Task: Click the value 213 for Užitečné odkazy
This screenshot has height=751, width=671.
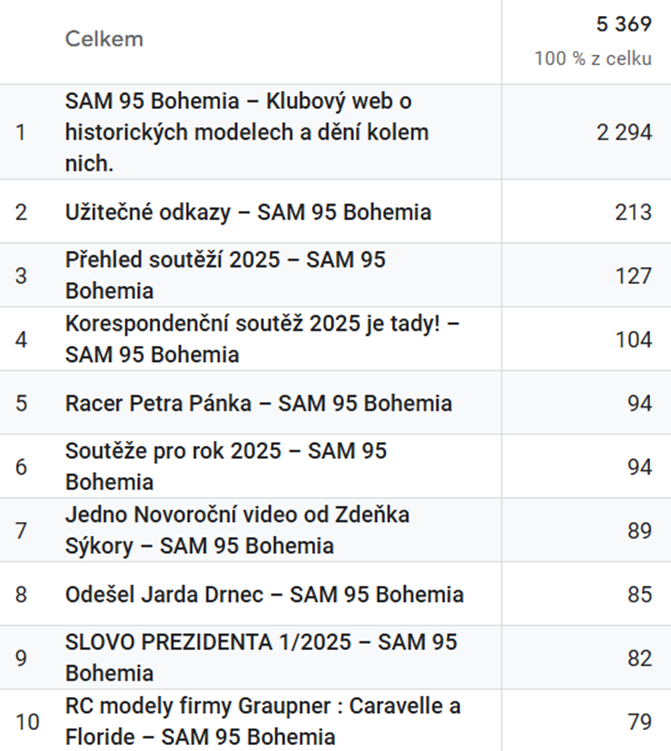Action: [633, 212]
